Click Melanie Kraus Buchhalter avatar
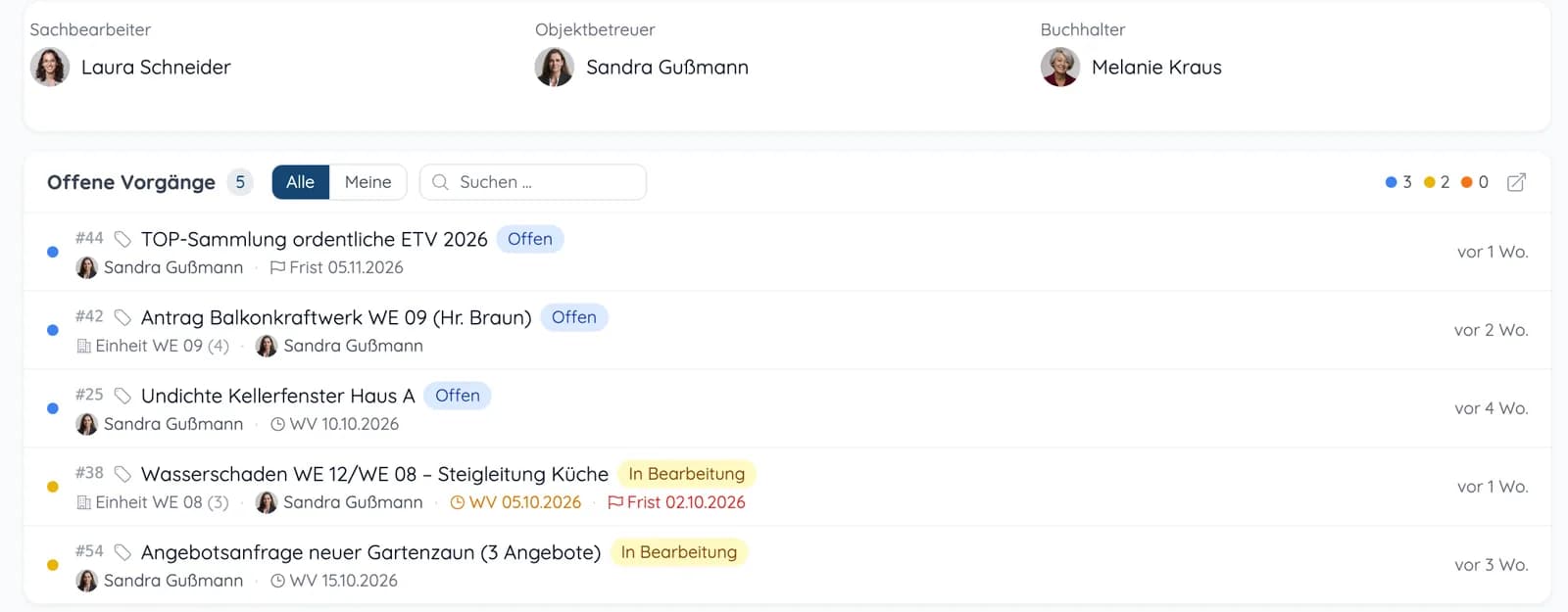 point(1060,68)
